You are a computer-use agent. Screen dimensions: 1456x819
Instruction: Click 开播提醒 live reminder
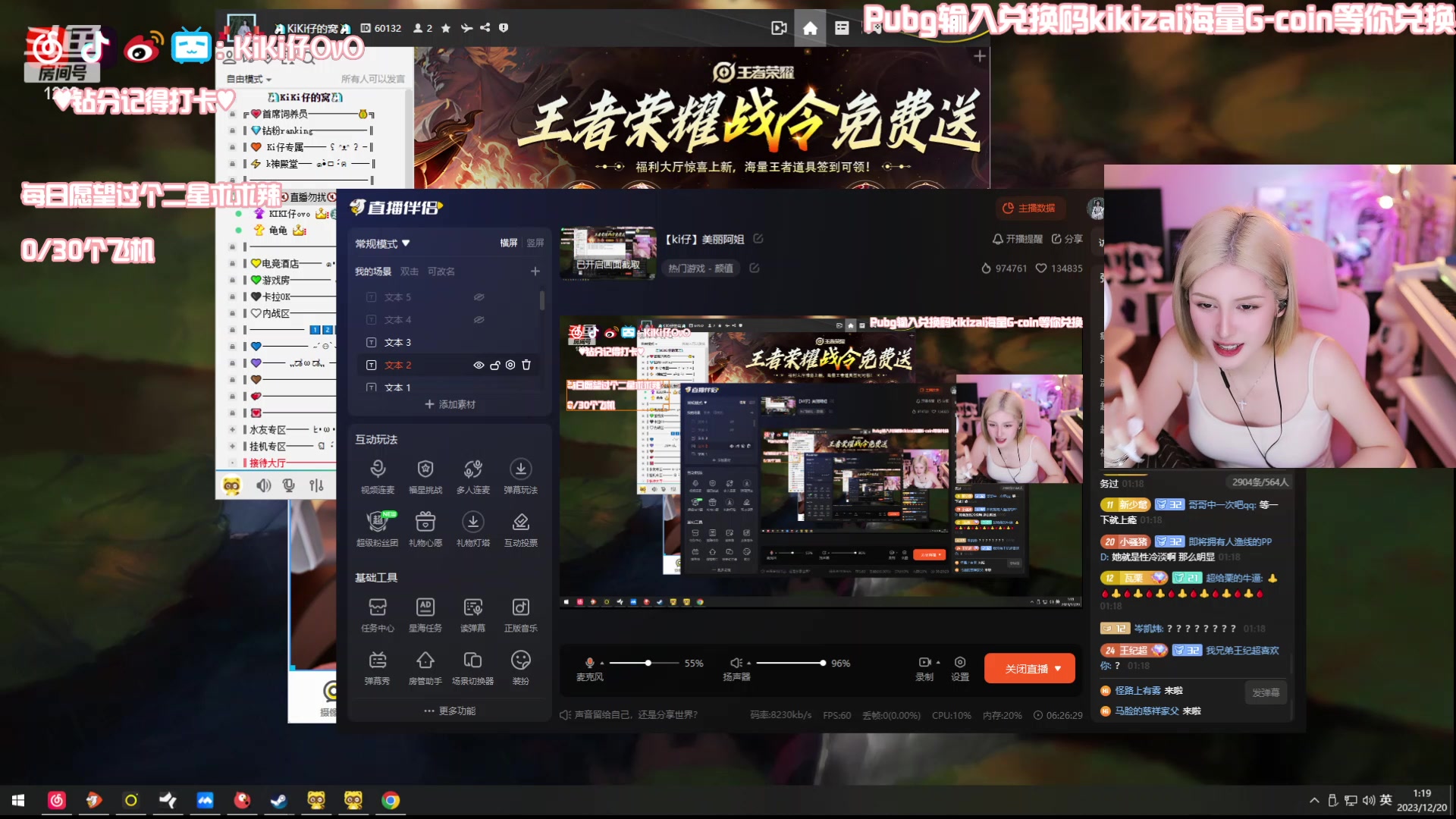[1018, 239]
